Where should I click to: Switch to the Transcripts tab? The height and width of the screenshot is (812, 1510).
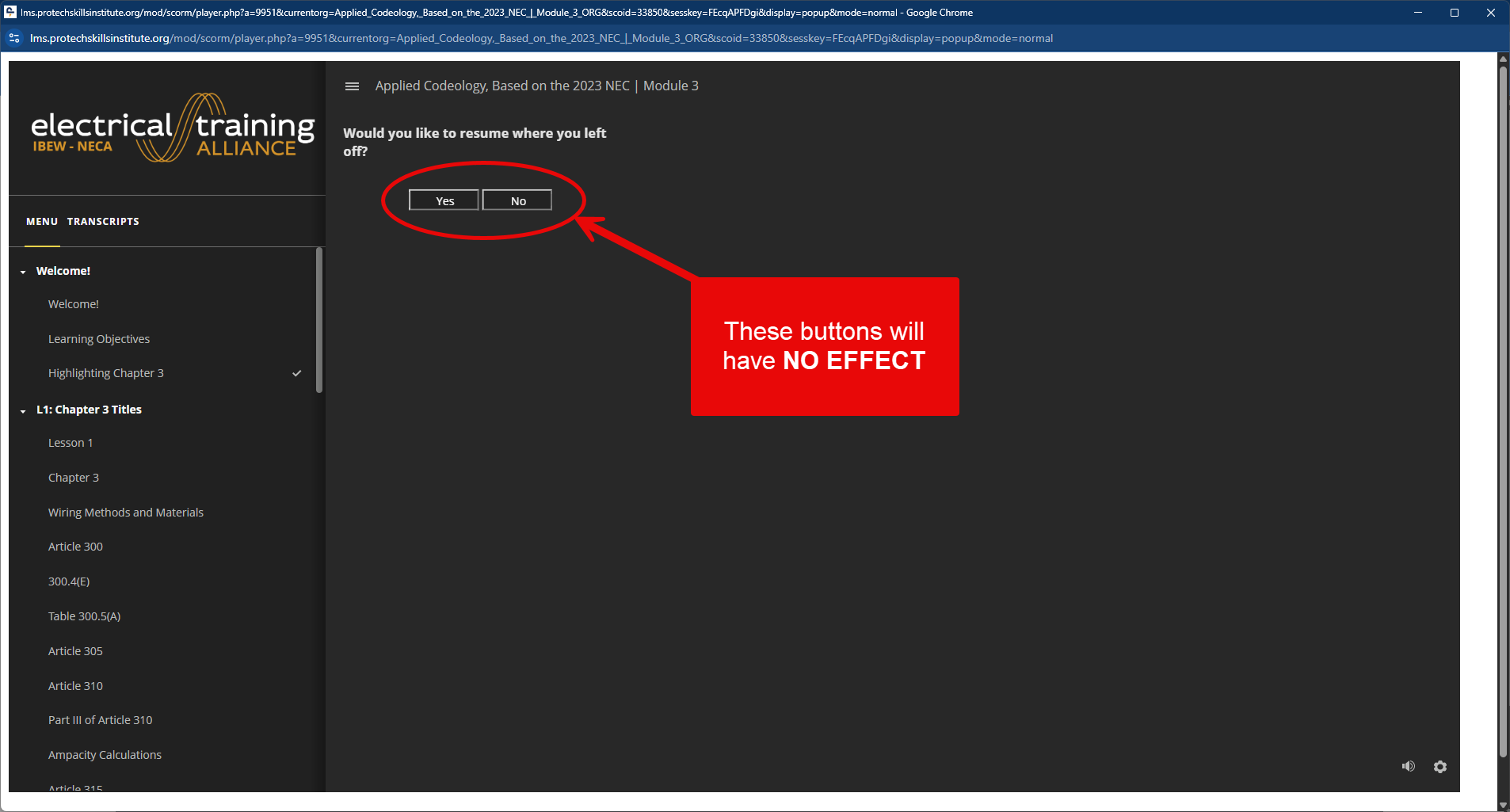103,222
